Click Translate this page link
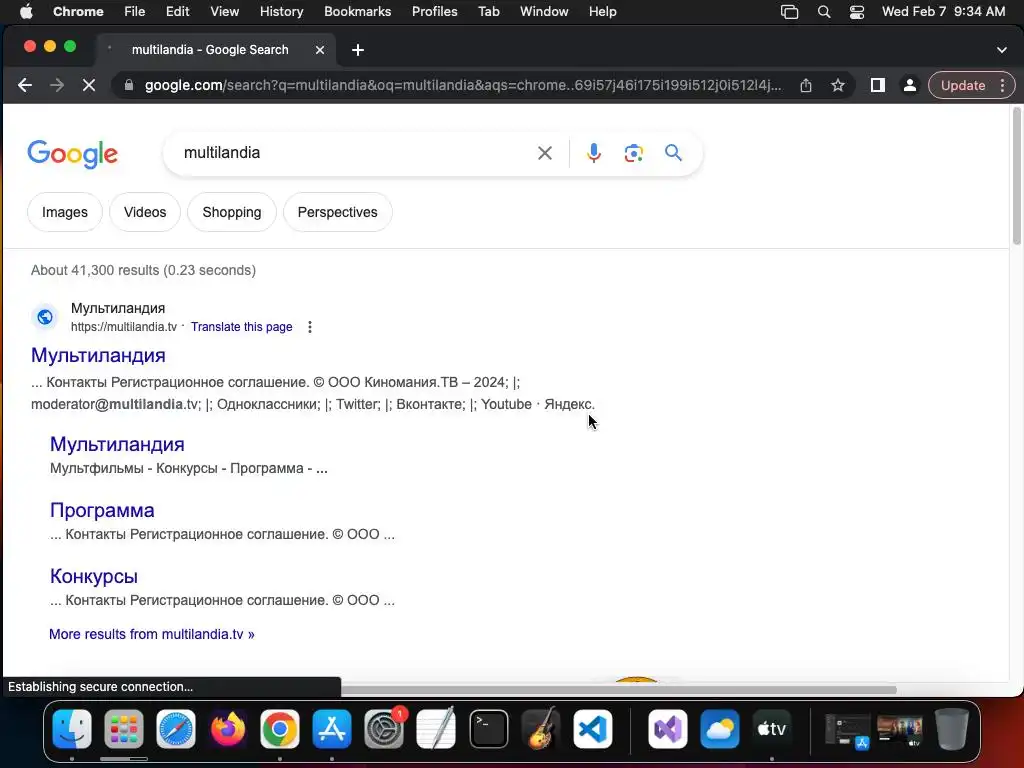 [x=242, y=327]
